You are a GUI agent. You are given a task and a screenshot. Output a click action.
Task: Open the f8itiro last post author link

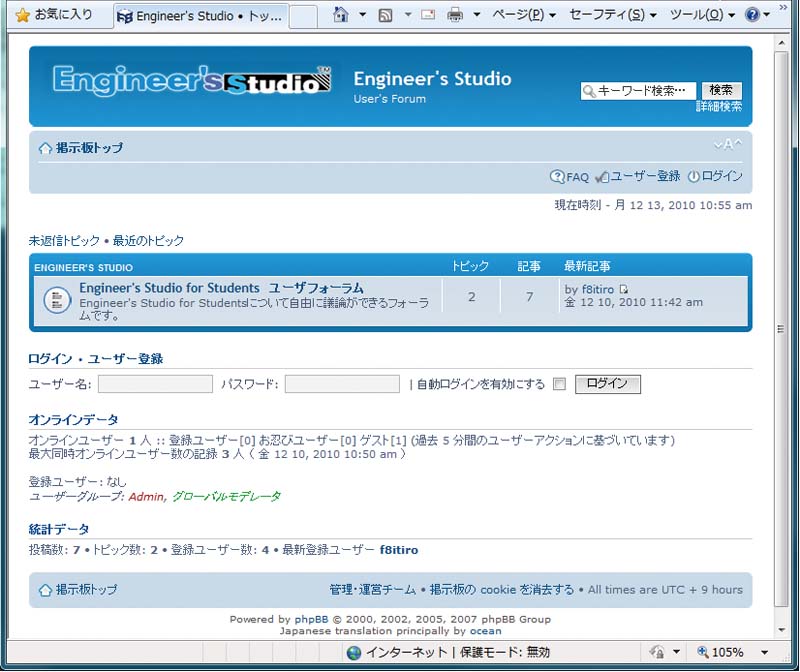click(x=598, y=290)
